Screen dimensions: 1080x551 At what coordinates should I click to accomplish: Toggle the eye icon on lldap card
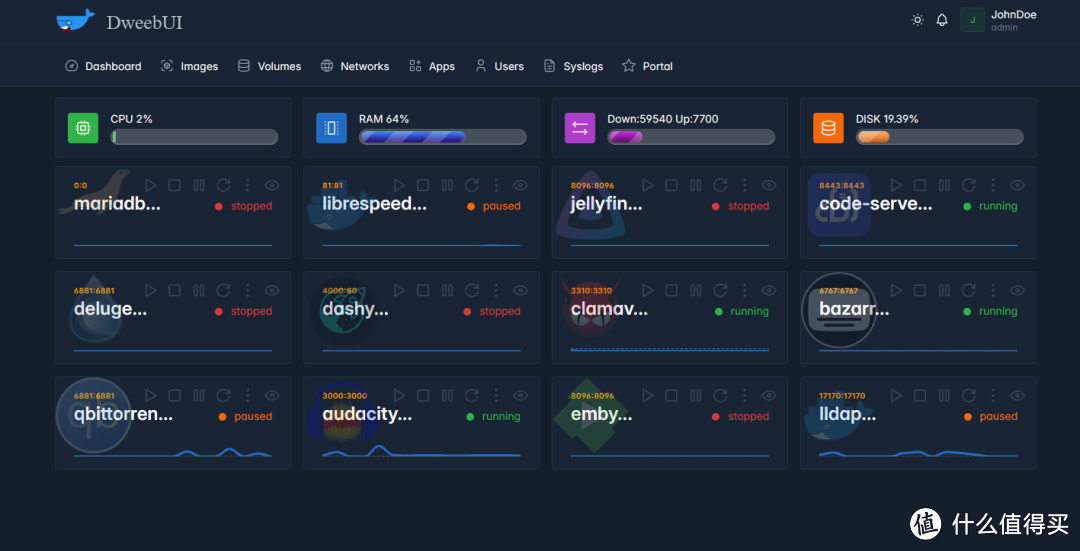(1017, 396)
